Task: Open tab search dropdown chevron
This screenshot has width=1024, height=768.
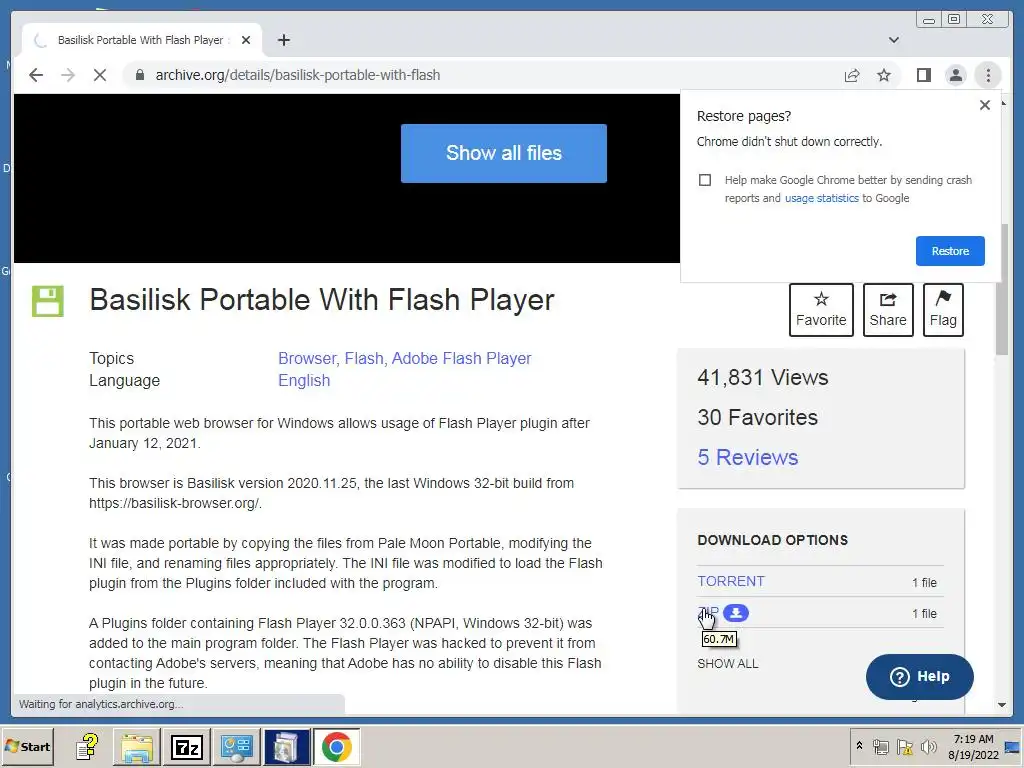Action: (x=894, y=40)
